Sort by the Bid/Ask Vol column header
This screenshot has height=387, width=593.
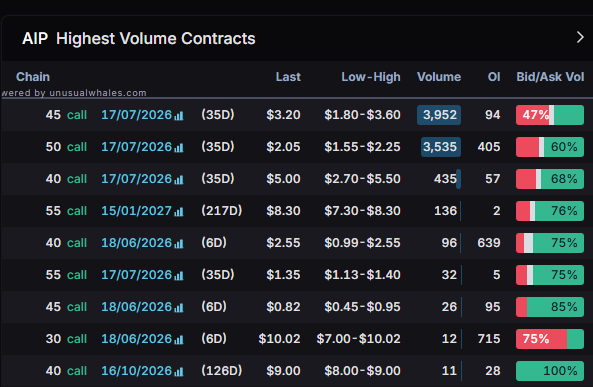coord(550,77)
